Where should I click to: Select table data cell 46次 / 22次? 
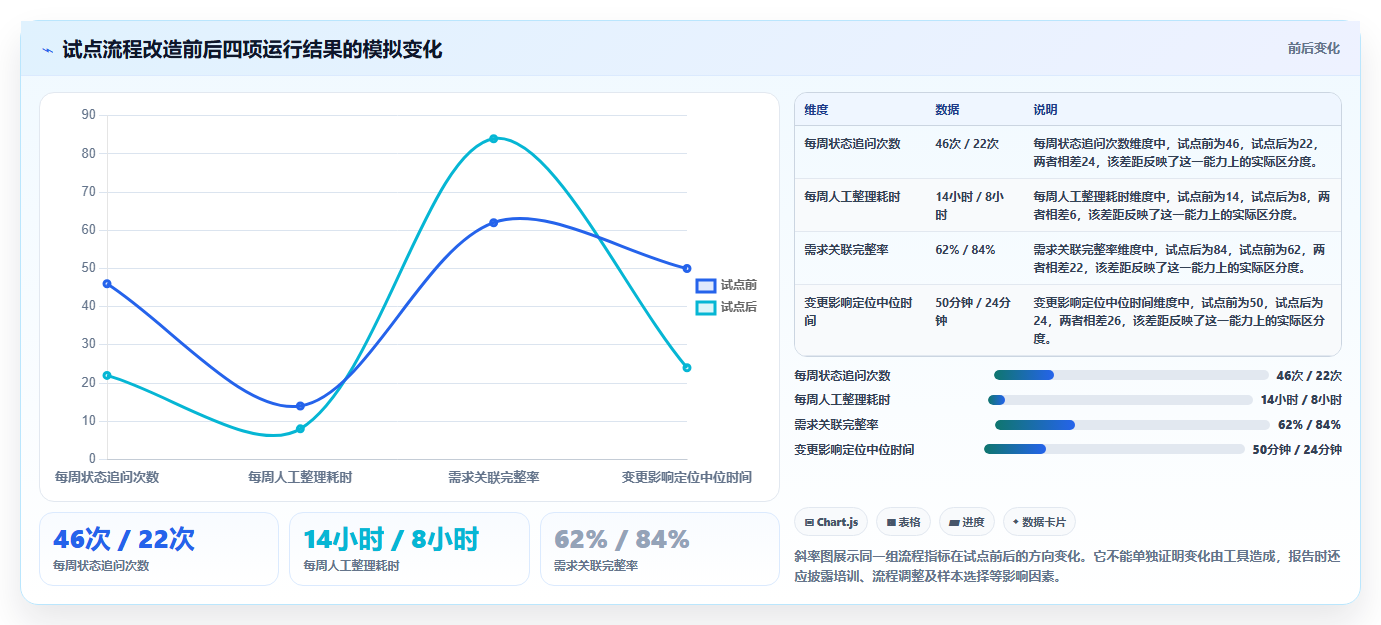(967, 144)
